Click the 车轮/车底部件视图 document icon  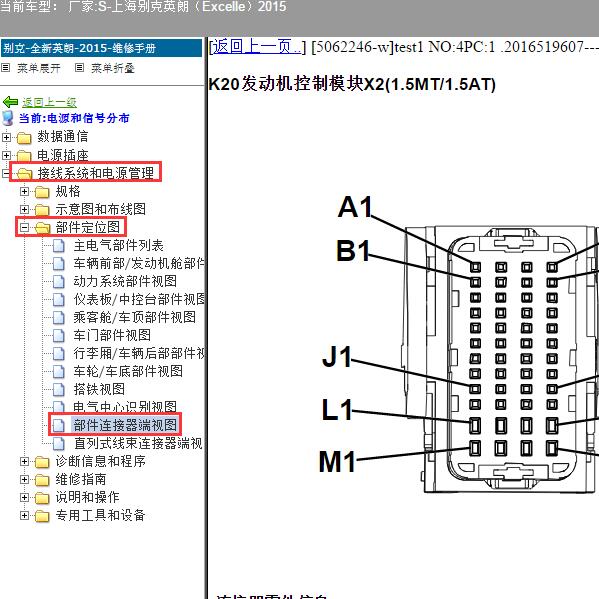pyautogui.click(x=58, y=371)
